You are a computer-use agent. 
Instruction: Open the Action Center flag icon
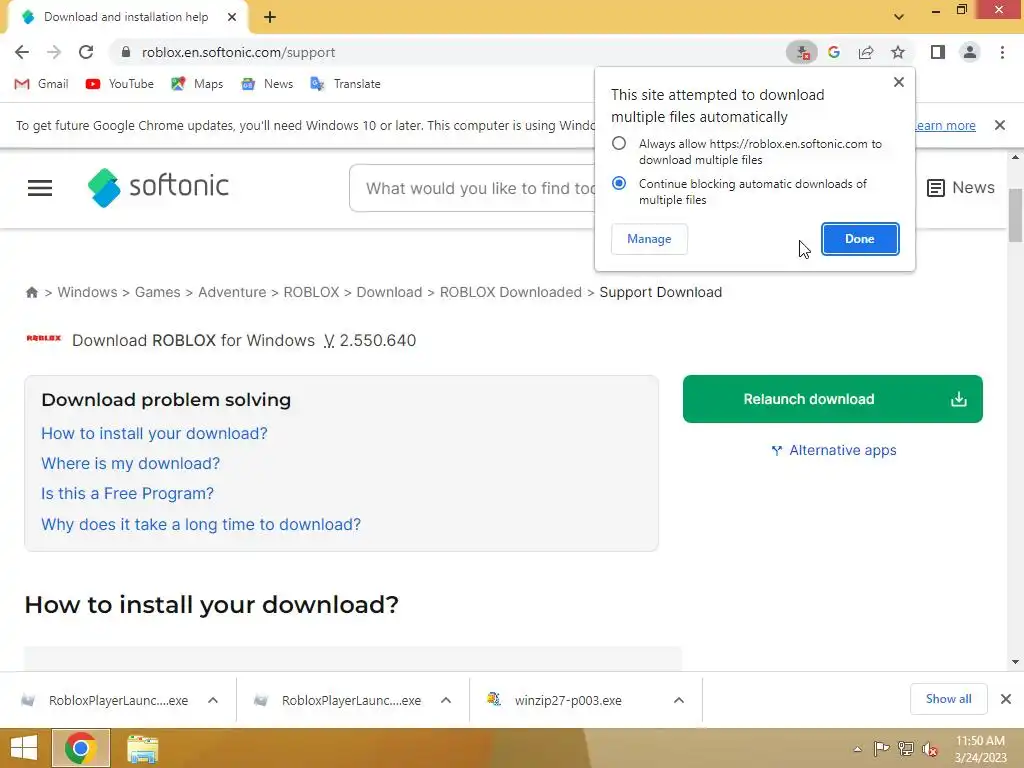click(x=881, y=749)
